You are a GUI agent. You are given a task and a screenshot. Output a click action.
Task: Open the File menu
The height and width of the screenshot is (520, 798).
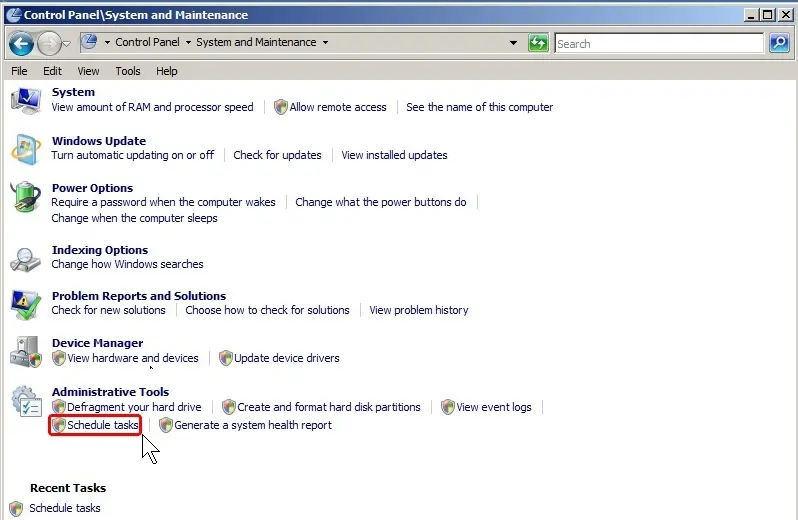19,71
